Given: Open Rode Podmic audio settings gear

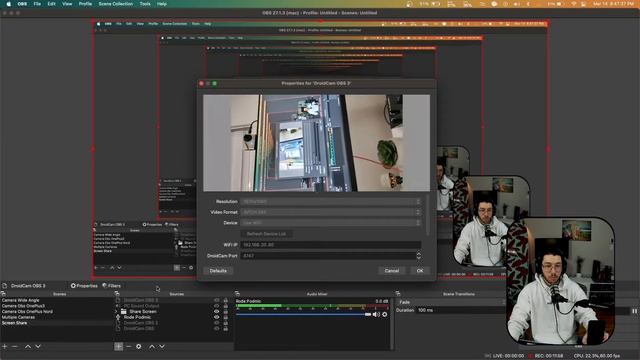Looking at the screenshot, I should [x=384, y=314].
